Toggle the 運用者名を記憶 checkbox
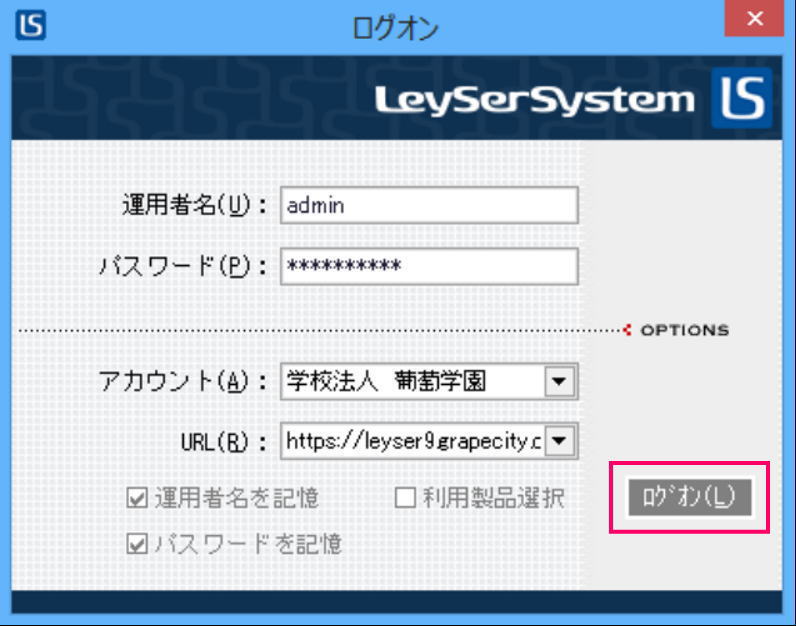 point(137,498)
